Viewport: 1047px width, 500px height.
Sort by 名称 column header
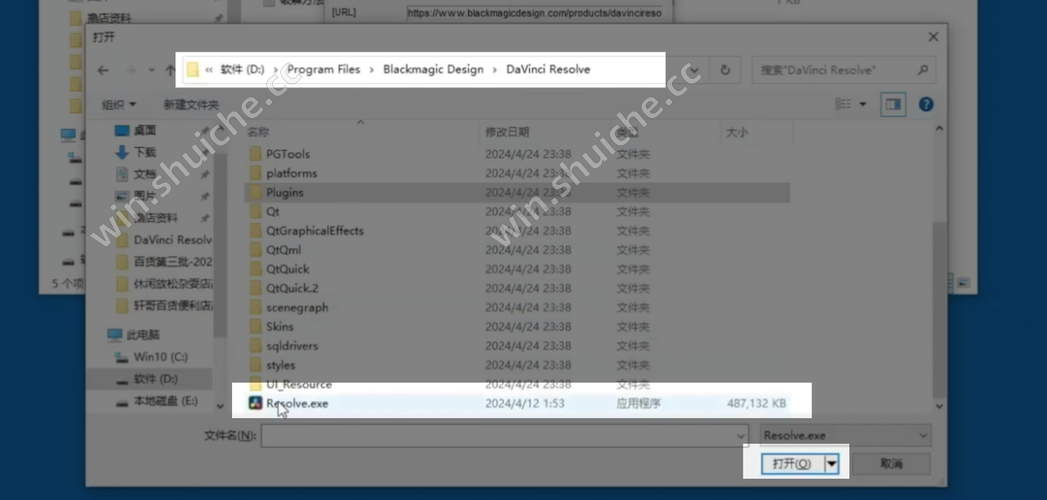click(x=258, y=133)
